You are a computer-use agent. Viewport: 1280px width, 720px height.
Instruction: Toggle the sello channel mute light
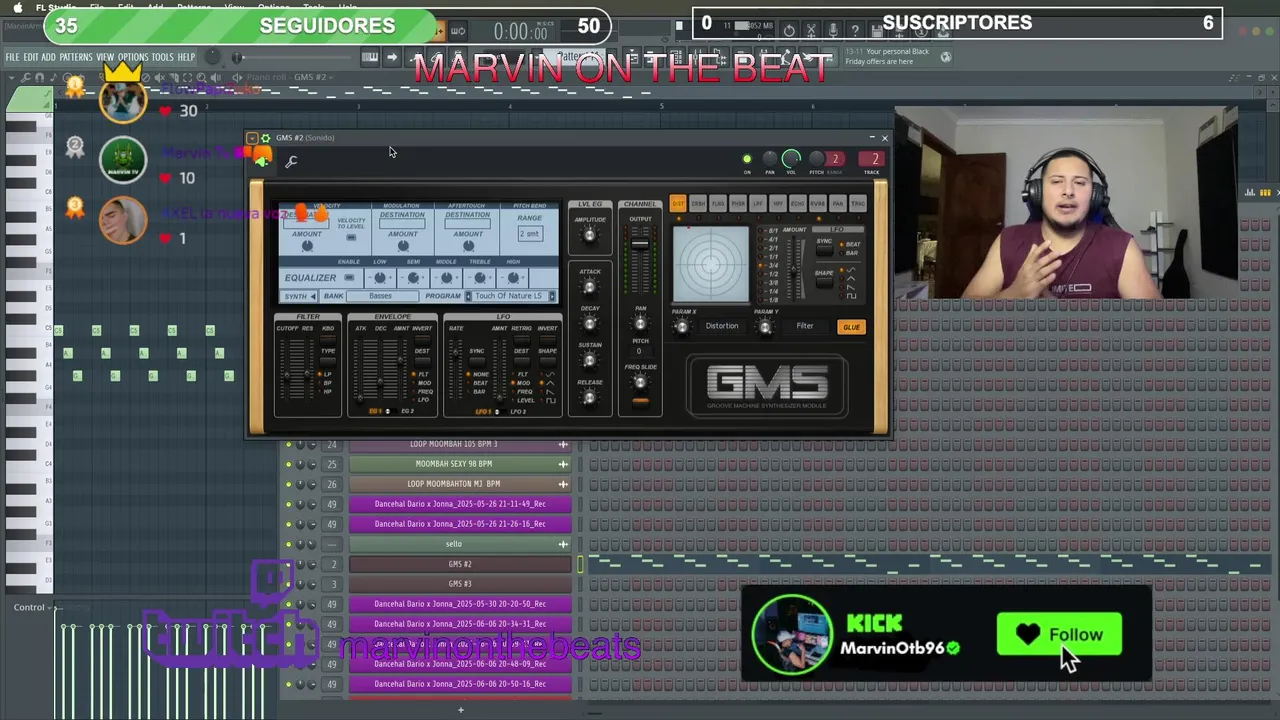289,544
